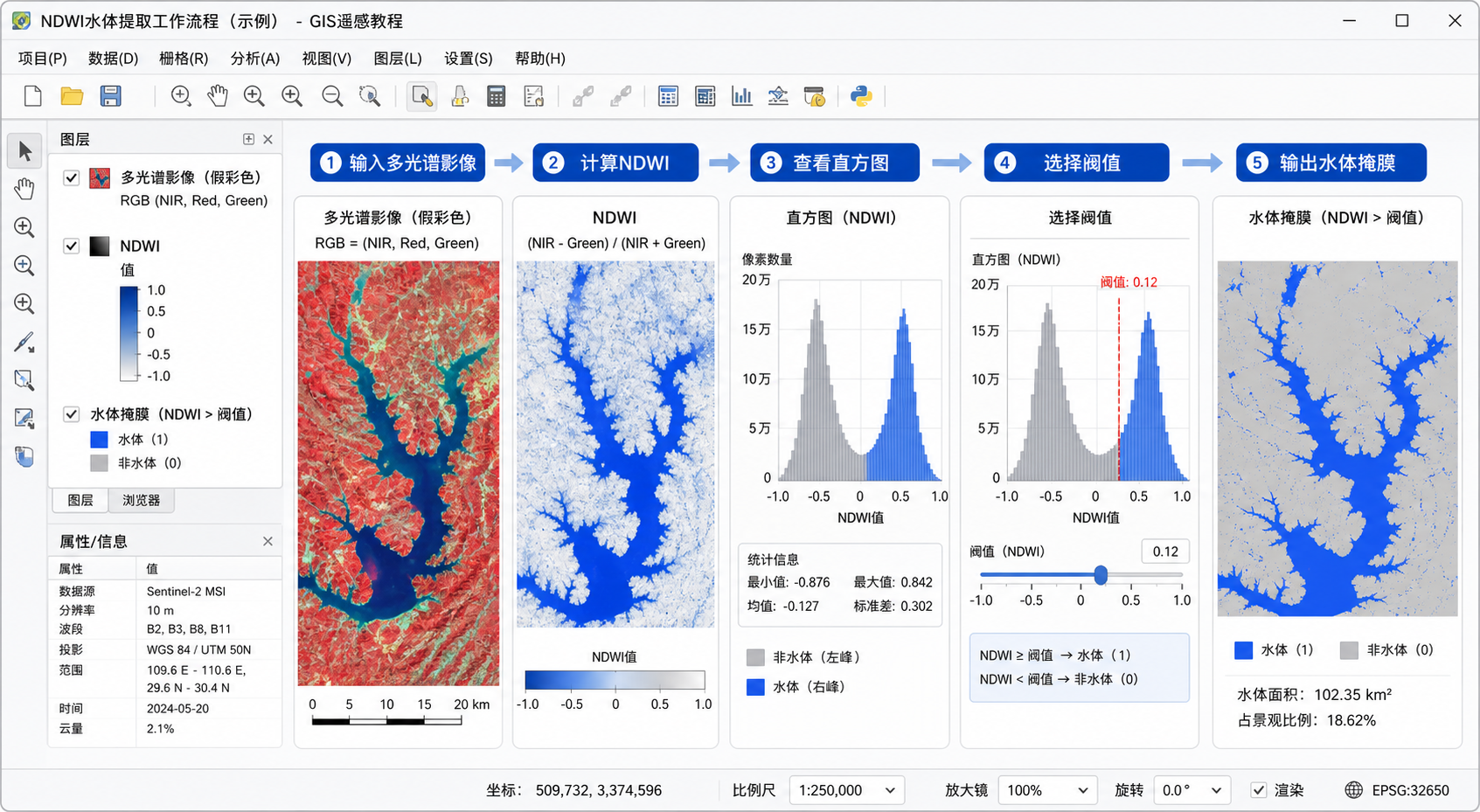Click the zoom-to-layer magnifier after zoom-out
The image size is (1480, 812).
pyautogui.click(x=370, y=96)
